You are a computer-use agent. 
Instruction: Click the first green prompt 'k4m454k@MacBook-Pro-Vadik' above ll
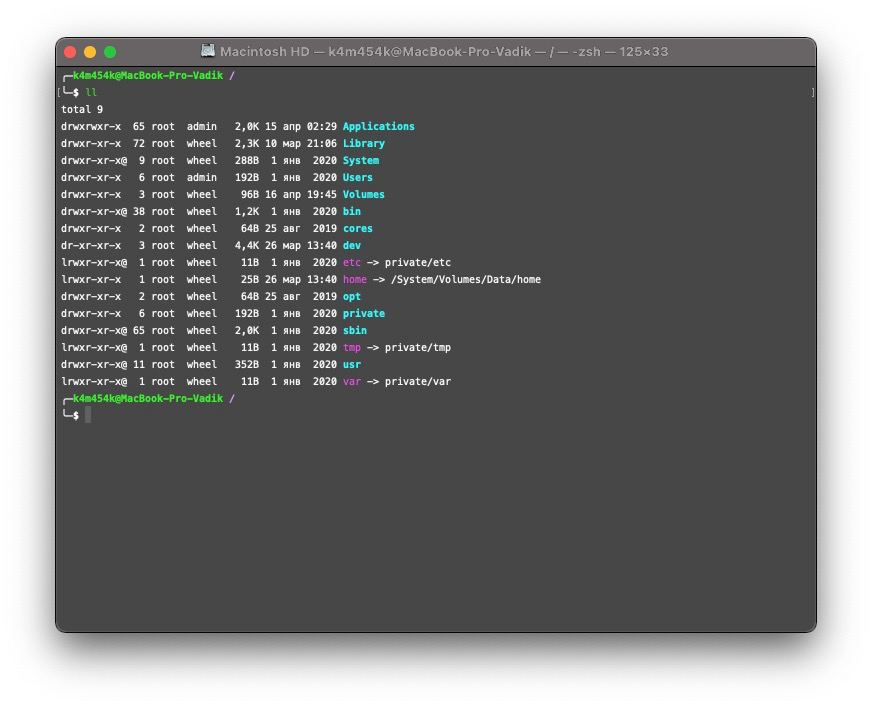(x=148, y=76)
